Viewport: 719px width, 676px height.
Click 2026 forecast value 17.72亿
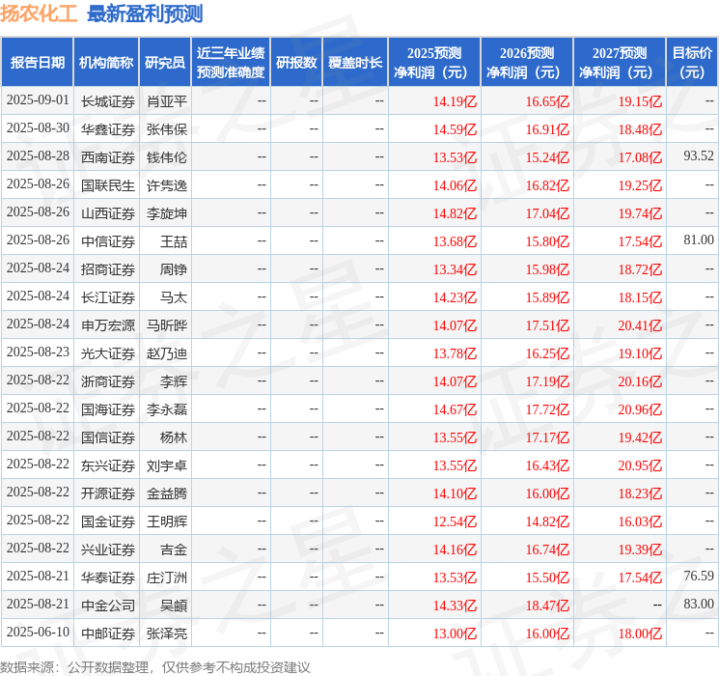coord(548,409)
